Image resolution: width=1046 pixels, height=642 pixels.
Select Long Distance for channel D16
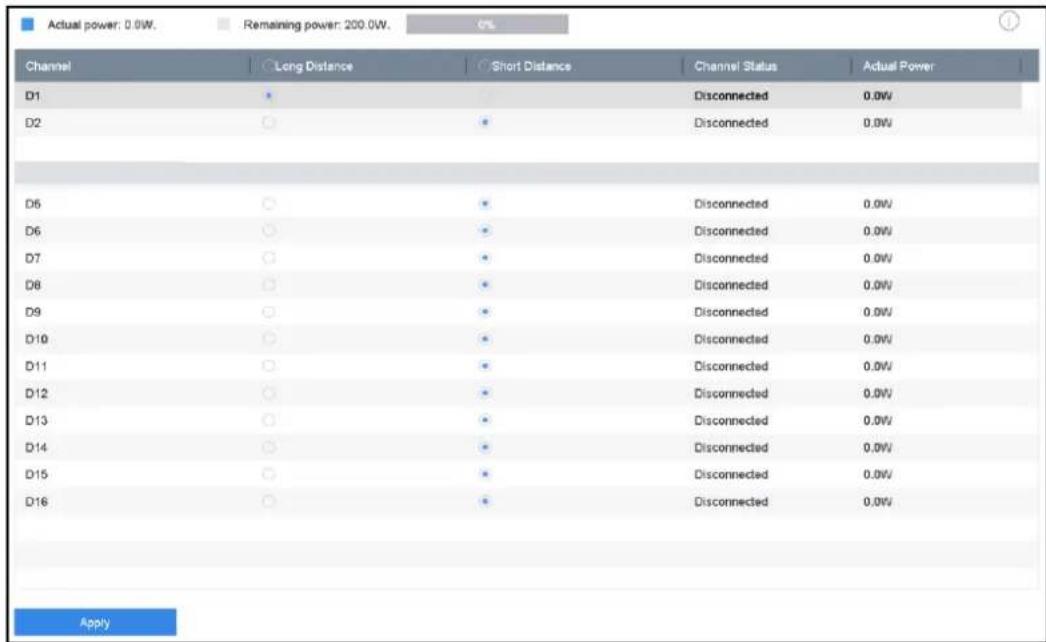pyautogui.click(x=269, y=501)
